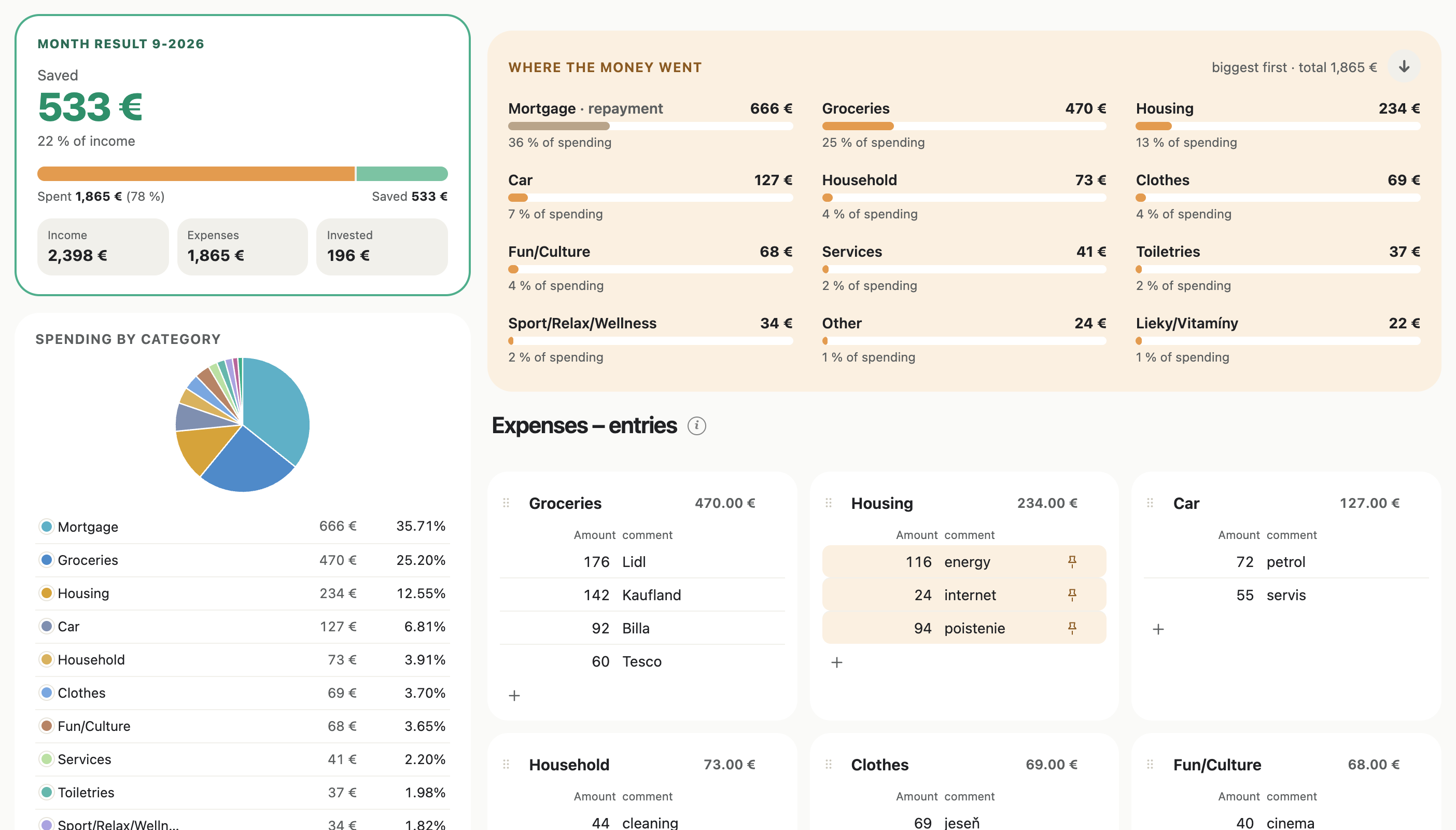Select the Car 6.81% legend value
The image size is (1456, 830).
(424, 626)
